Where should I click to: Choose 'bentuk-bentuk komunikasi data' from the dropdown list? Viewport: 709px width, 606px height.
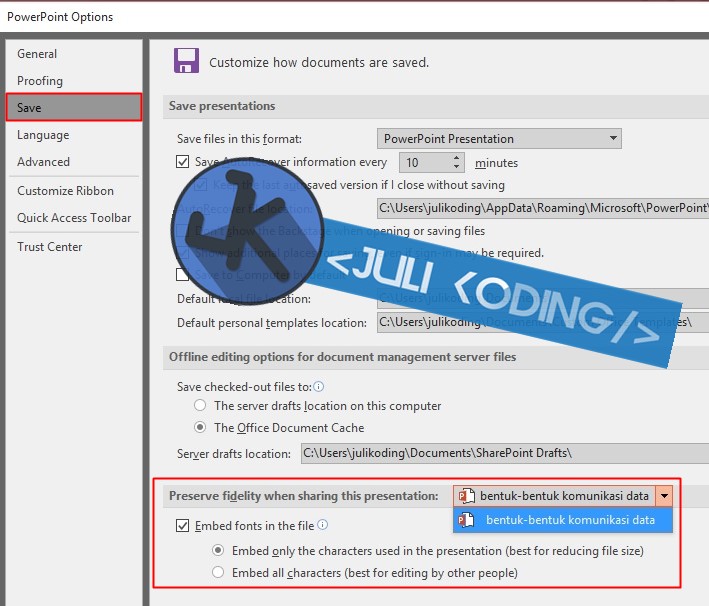562,520
